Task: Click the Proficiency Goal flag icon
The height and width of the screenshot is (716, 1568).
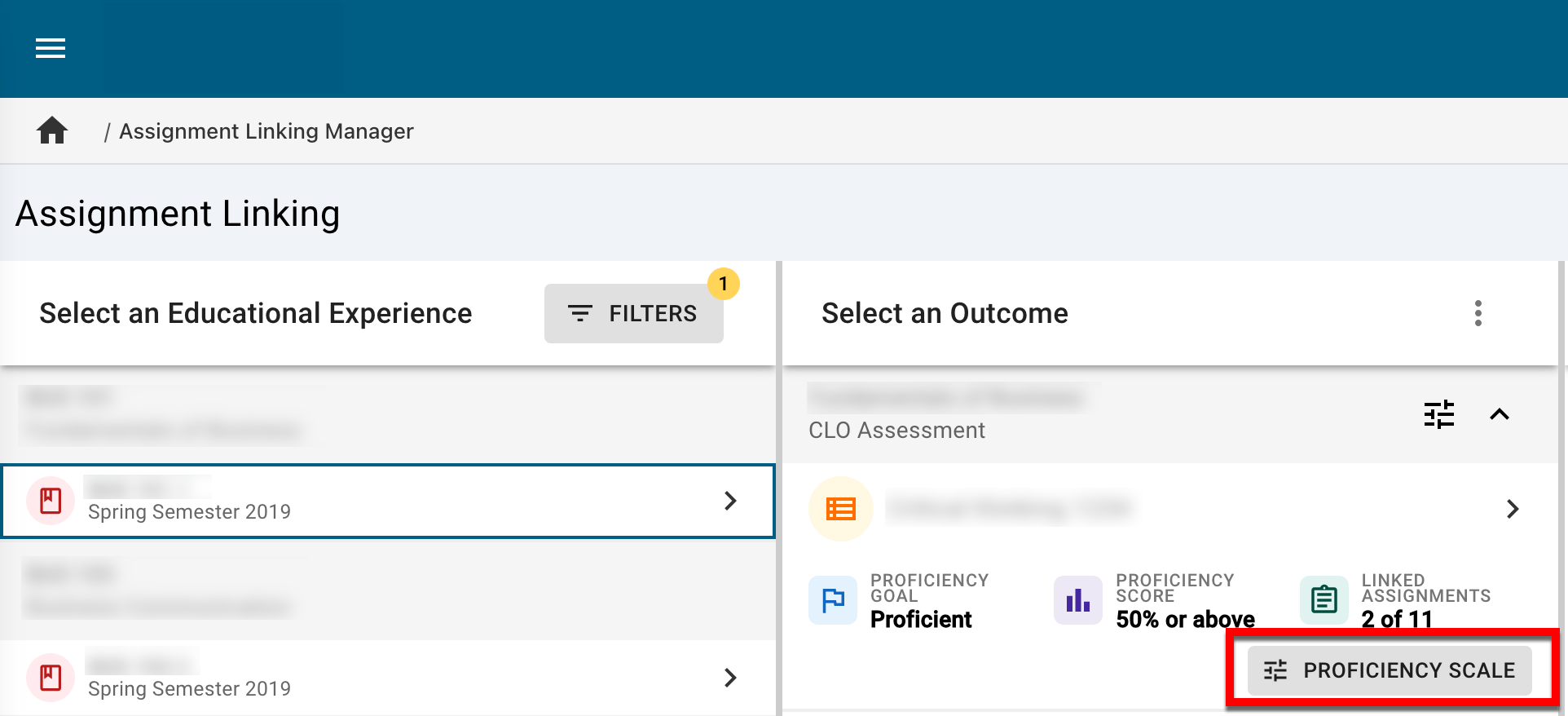Action: (x=833, y=600)
